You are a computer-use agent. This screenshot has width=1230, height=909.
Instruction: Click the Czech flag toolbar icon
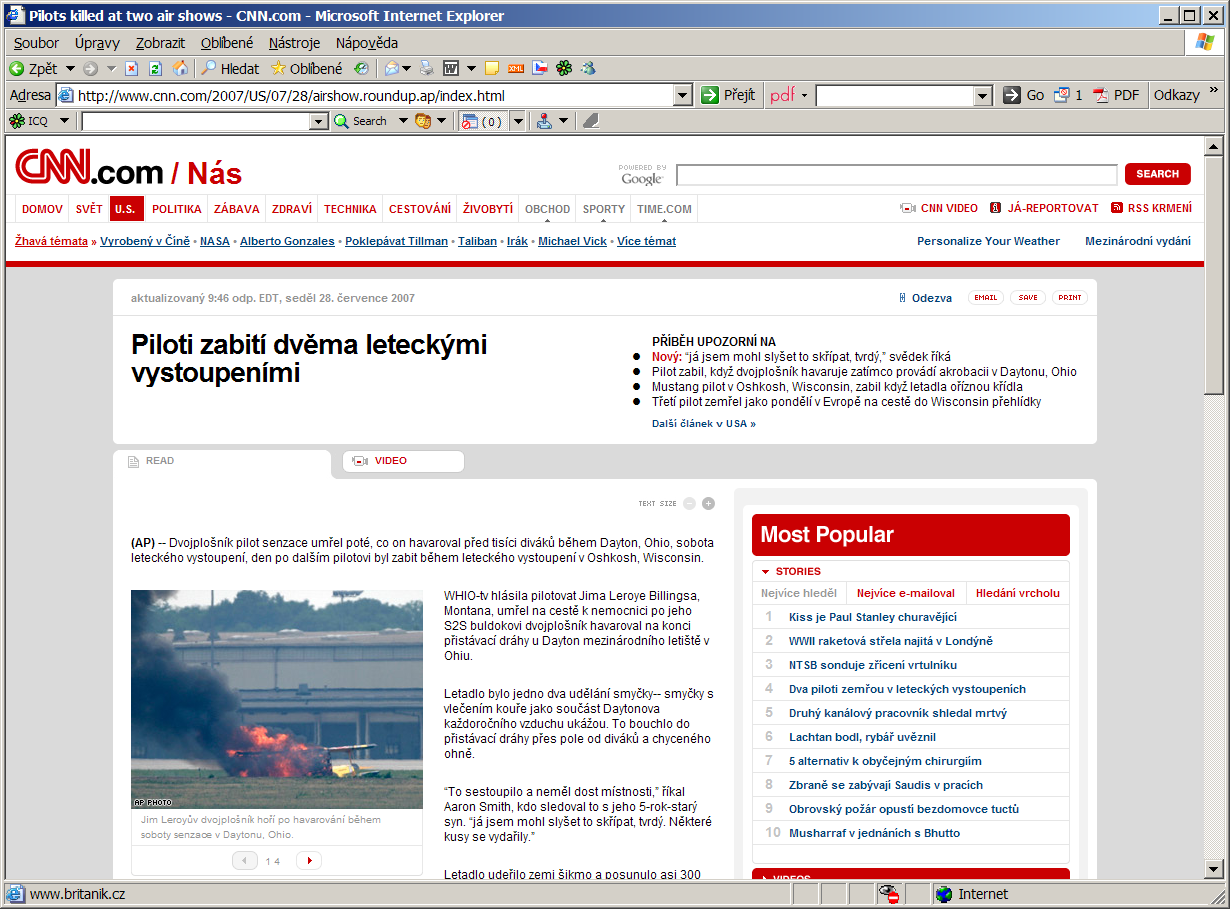click(540, 69)
